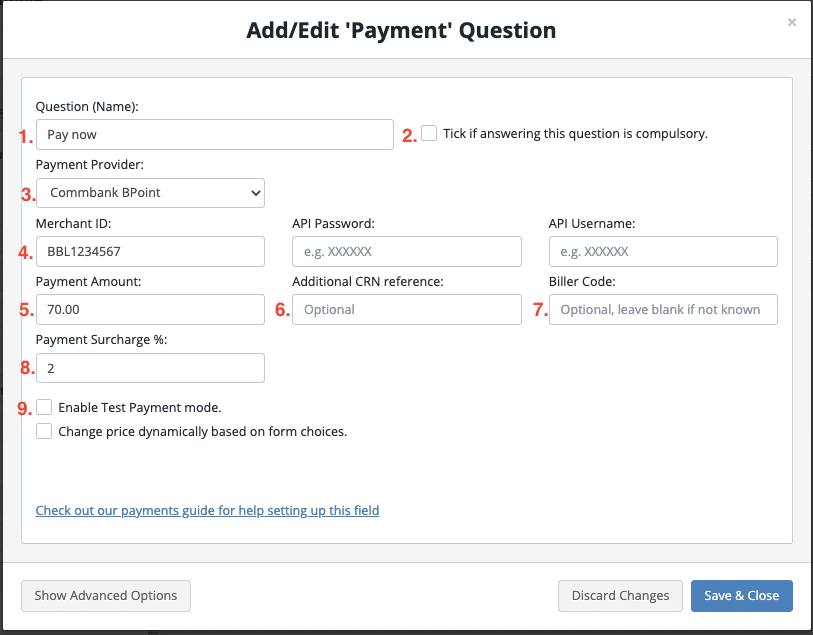Image resolution: width=813 pixels, height=635 pixels.
Task: Dismiss the dialog with the × icon
Action: [791, 22]
